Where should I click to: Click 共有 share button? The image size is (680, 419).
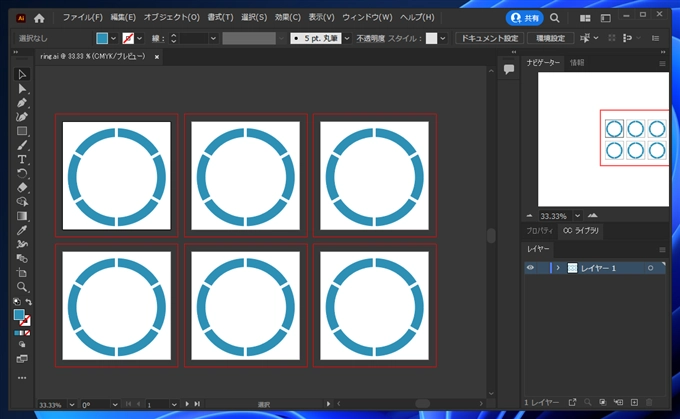[524, 18]
